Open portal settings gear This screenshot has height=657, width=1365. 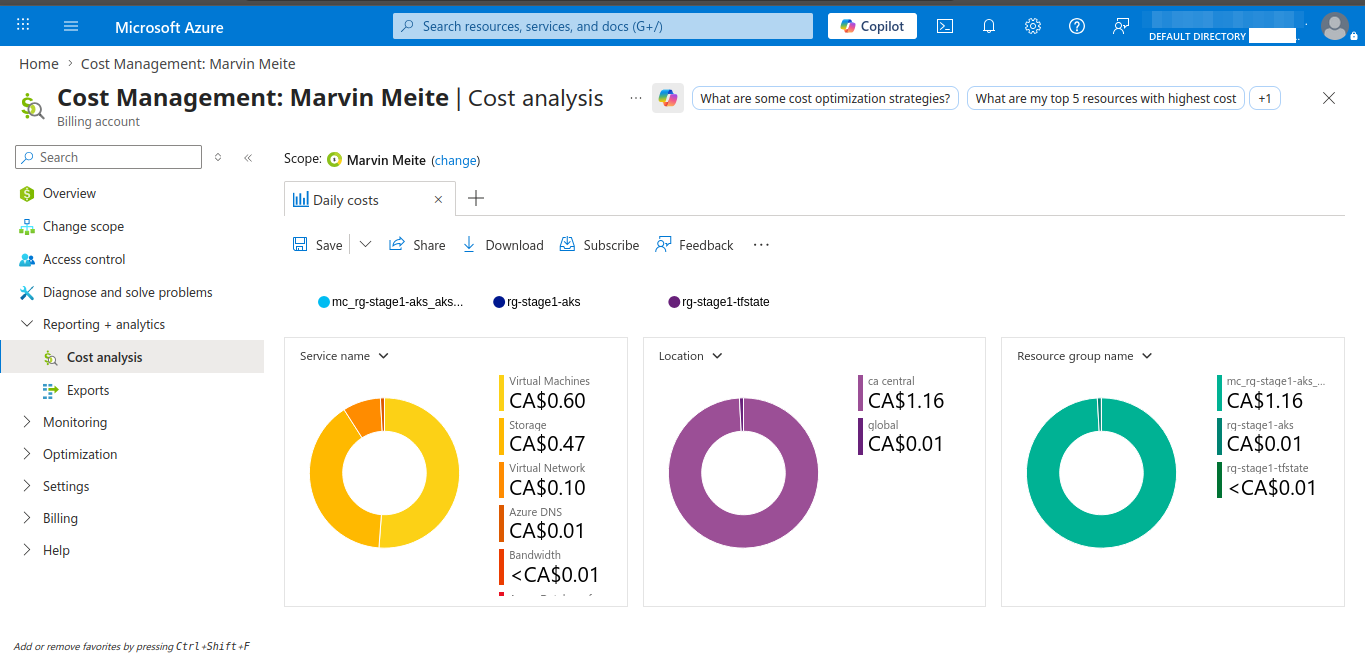1033,26
